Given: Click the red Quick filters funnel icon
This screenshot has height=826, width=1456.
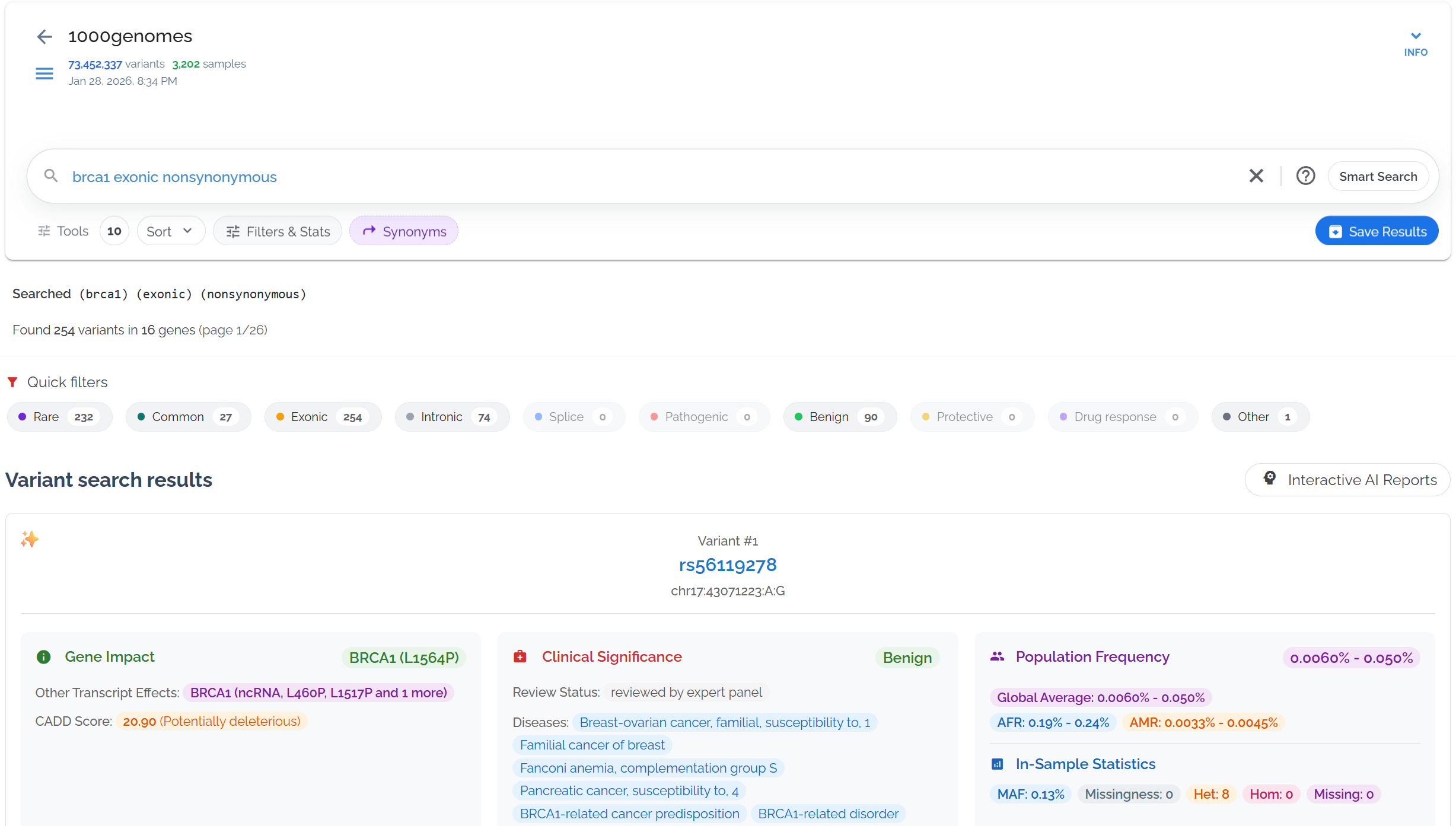Looking at the screenshot, I should click(x=12, y=382).
